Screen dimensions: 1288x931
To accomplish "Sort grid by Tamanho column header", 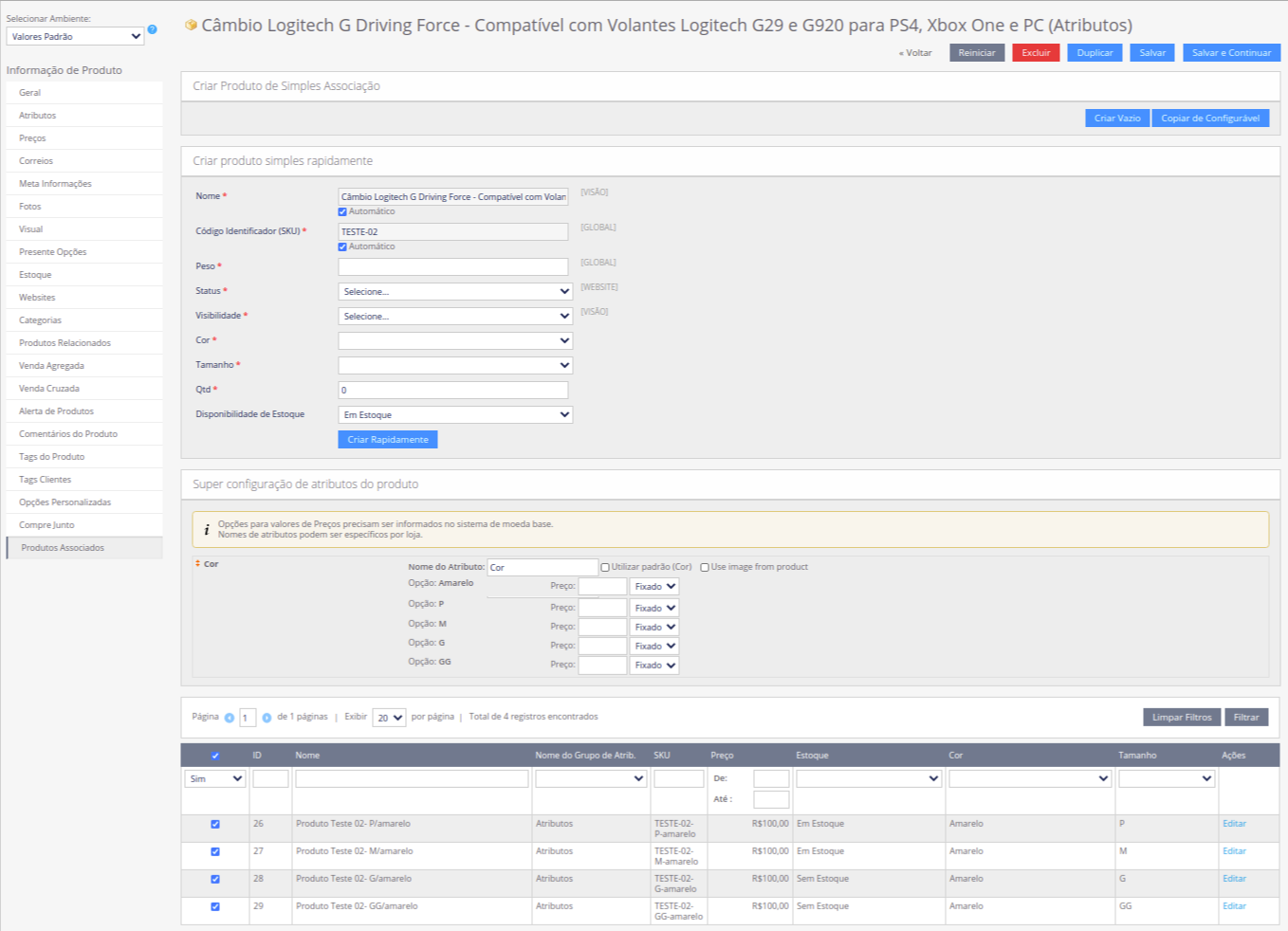I will [1137, 756].
